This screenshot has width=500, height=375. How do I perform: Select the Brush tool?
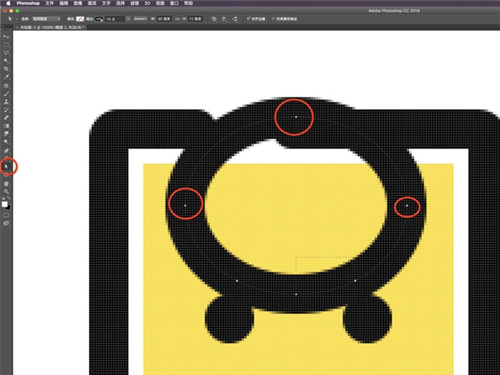(x=6, y=93)
